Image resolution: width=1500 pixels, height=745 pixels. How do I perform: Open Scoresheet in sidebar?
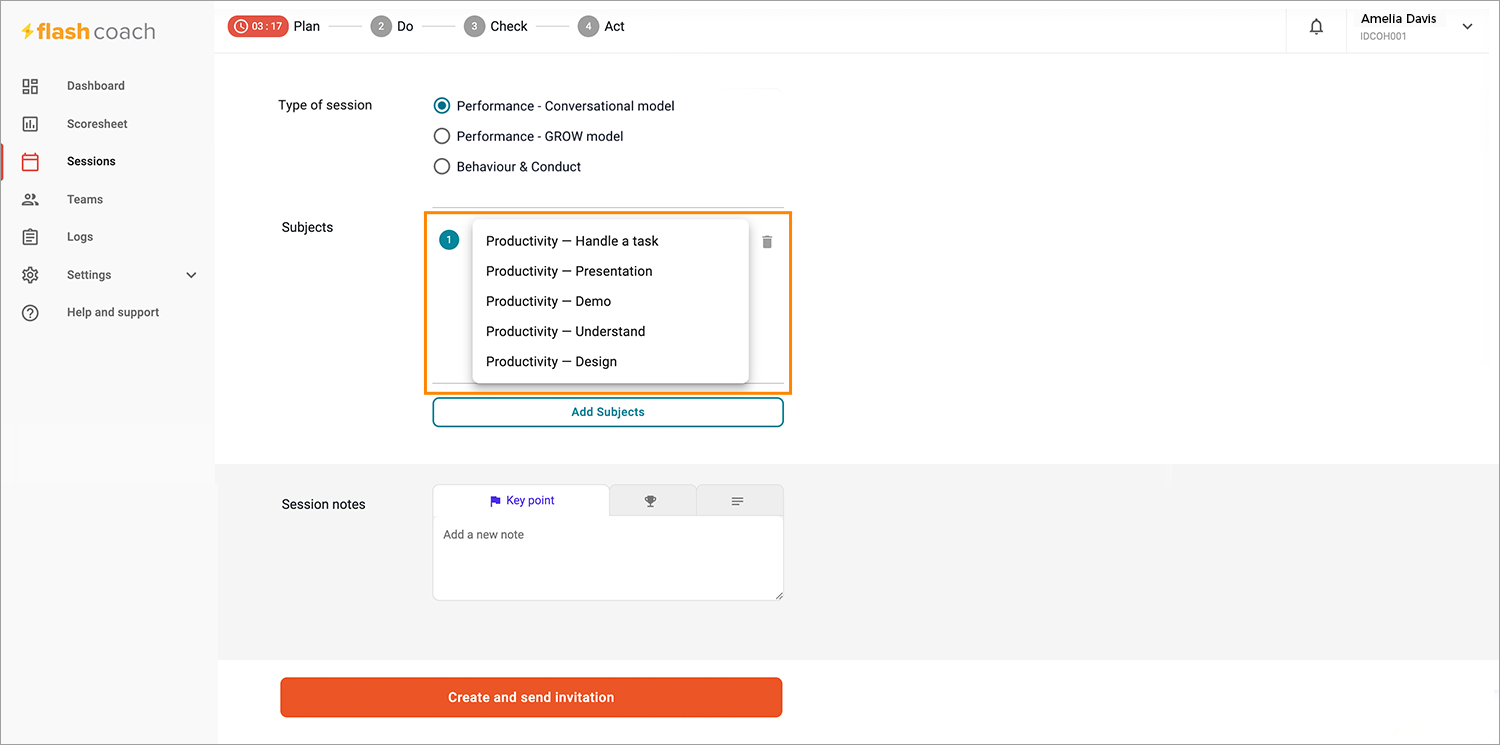97,124
